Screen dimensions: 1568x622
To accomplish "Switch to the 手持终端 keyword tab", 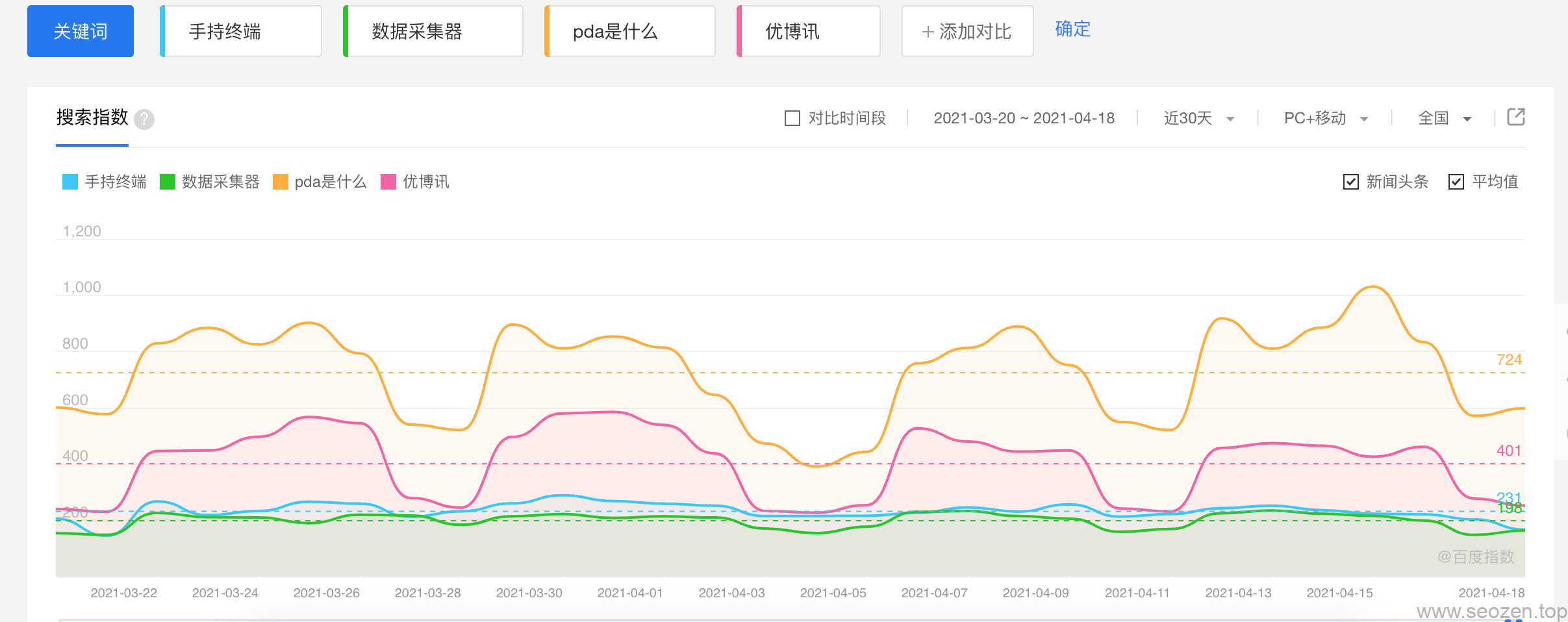I will (240, 31).
